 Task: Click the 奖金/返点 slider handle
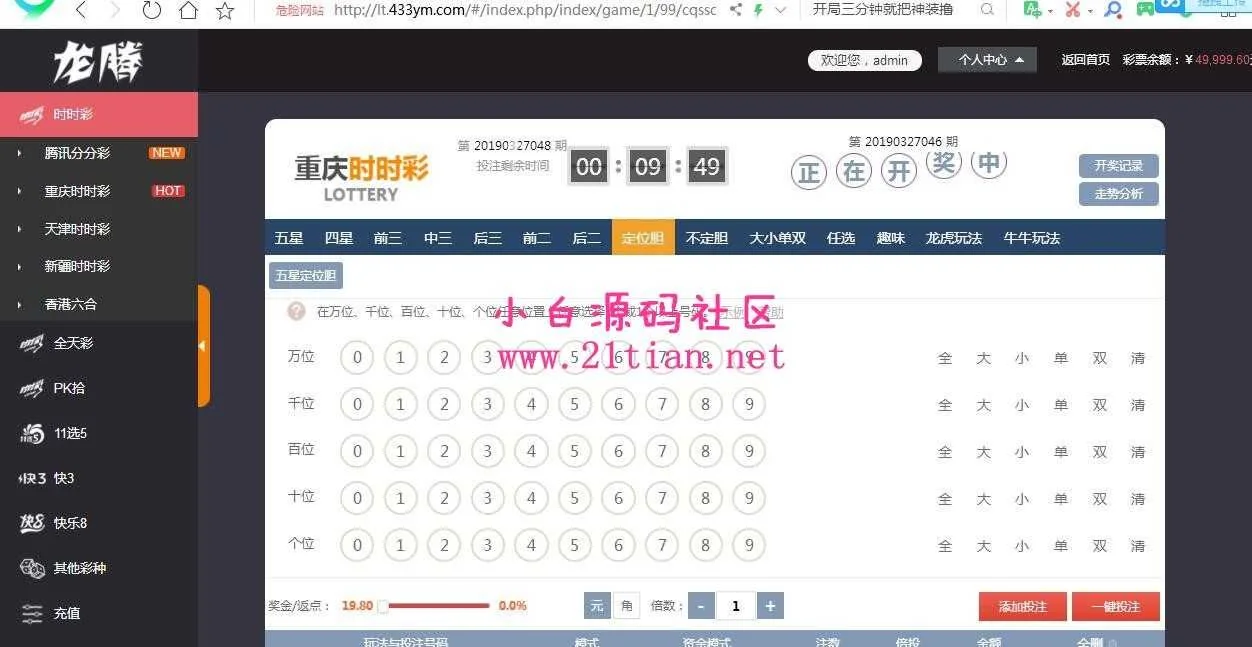382,606
